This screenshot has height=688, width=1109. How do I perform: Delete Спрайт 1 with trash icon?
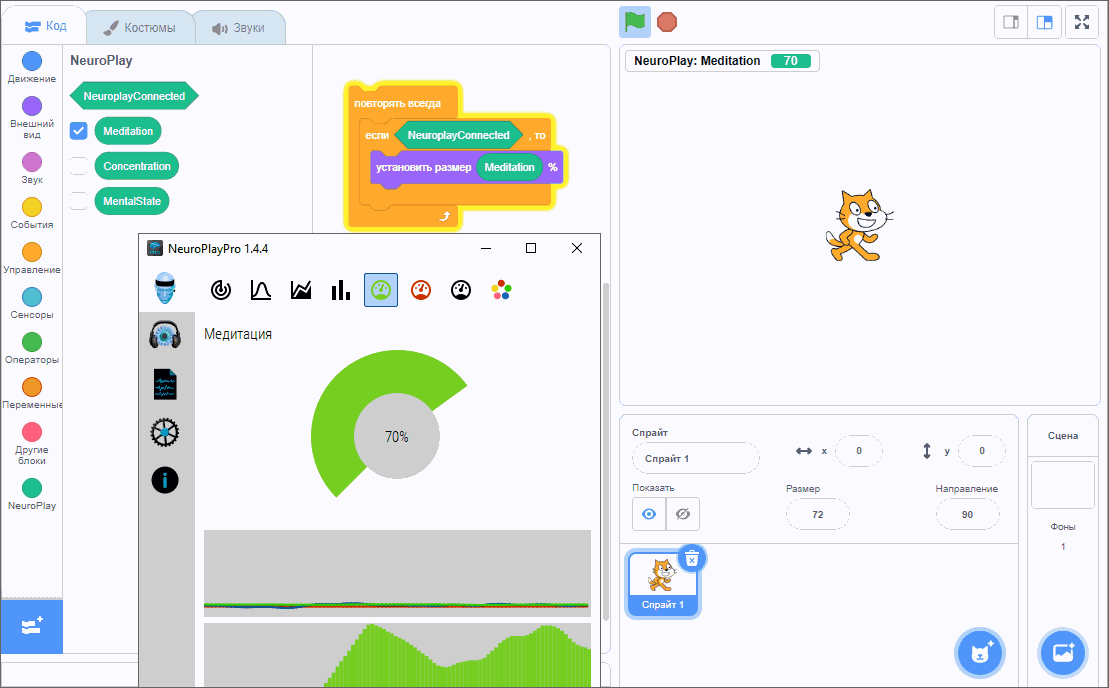(x=692, y=559)
